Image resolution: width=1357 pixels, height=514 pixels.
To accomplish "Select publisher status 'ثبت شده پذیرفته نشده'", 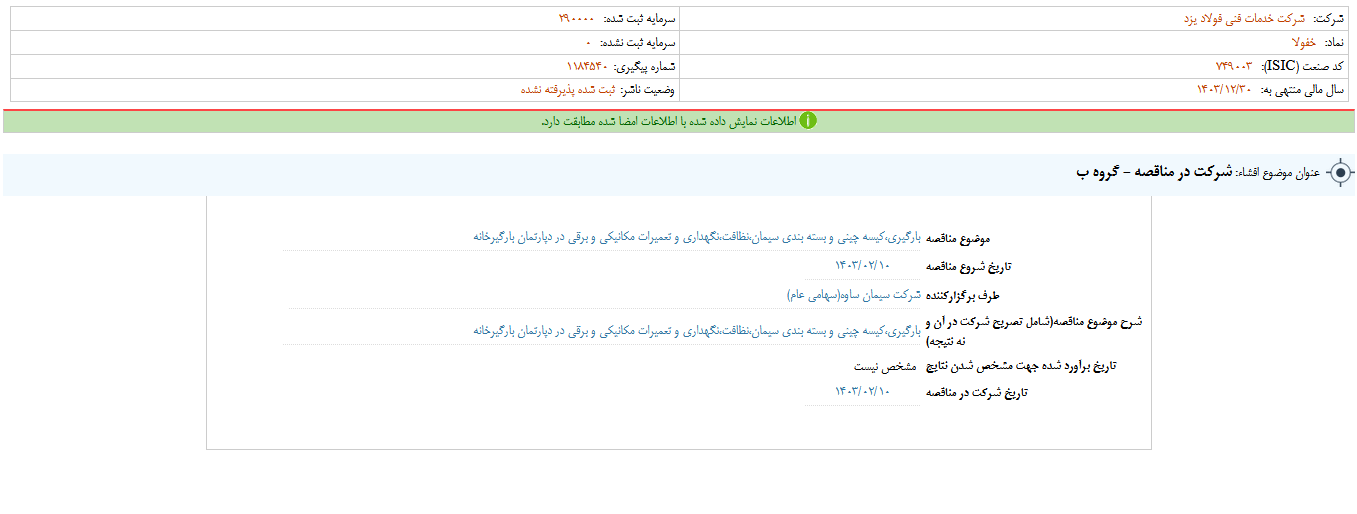I will tap(568, 90).
